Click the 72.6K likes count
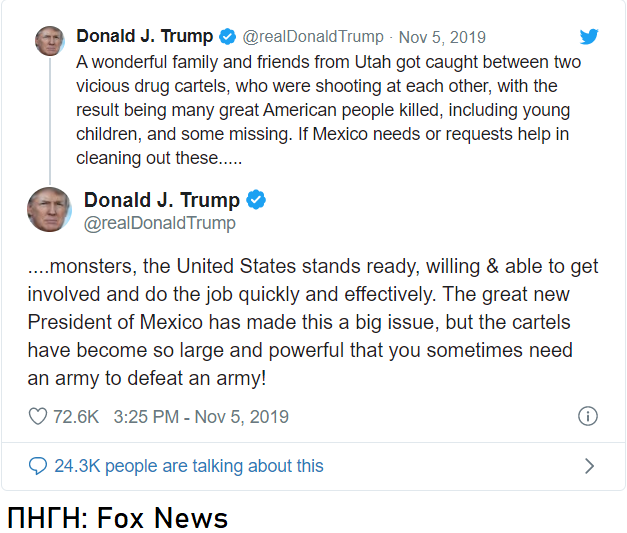This screenshot has width=627, height=533. point(76,417)
